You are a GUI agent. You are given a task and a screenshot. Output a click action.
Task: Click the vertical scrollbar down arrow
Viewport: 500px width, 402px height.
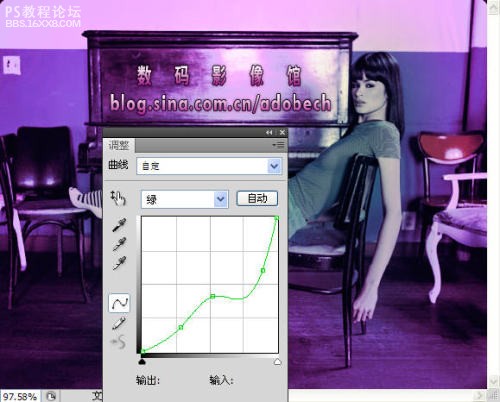click(x=493, y=381)
